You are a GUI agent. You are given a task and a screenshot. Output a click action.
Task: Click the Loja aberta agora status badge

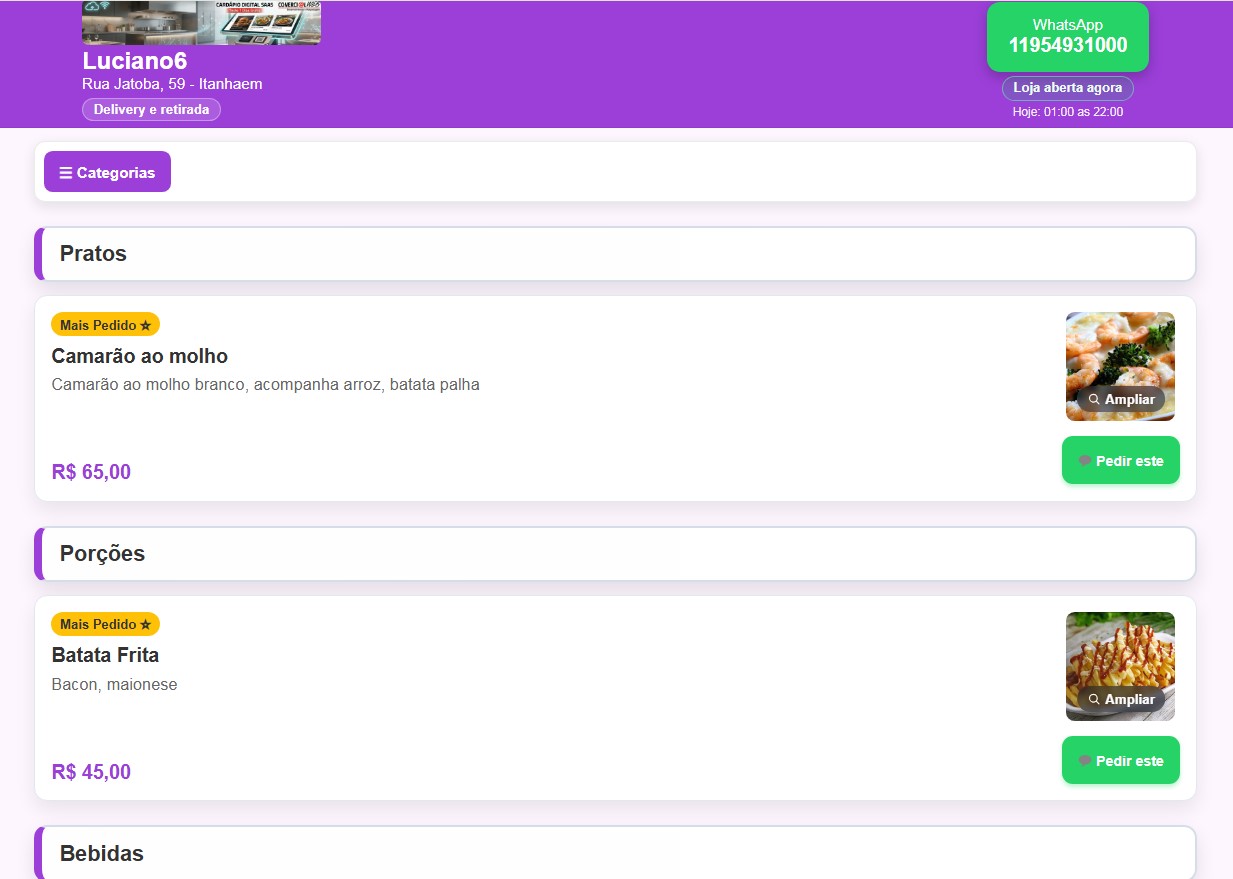(1067, 88)
